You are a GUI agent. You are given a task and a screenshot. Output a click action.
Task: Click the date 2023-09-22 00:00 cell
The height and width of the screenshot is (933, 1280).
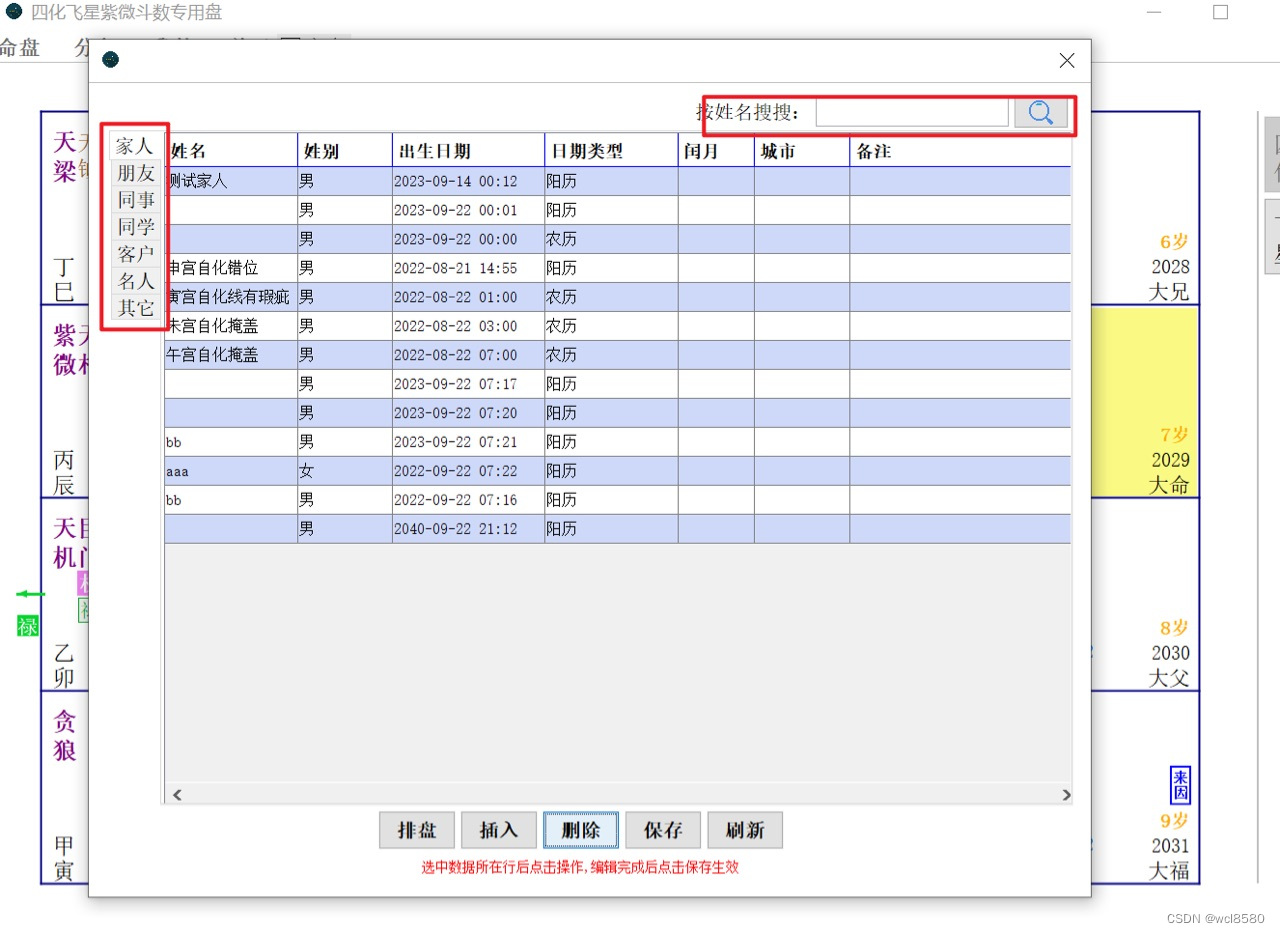click(469, 239)
